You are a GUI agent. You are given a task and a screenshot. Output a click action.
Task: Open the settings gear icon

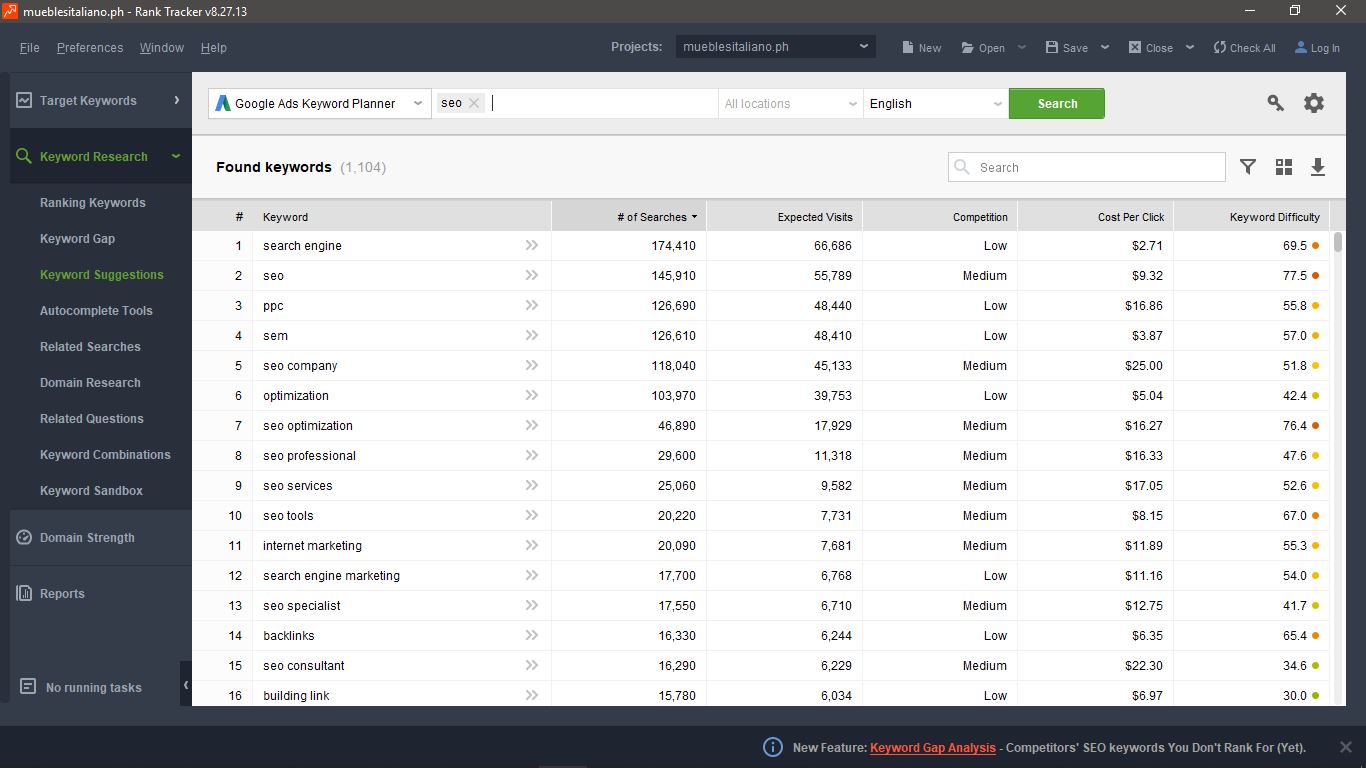1314,103
